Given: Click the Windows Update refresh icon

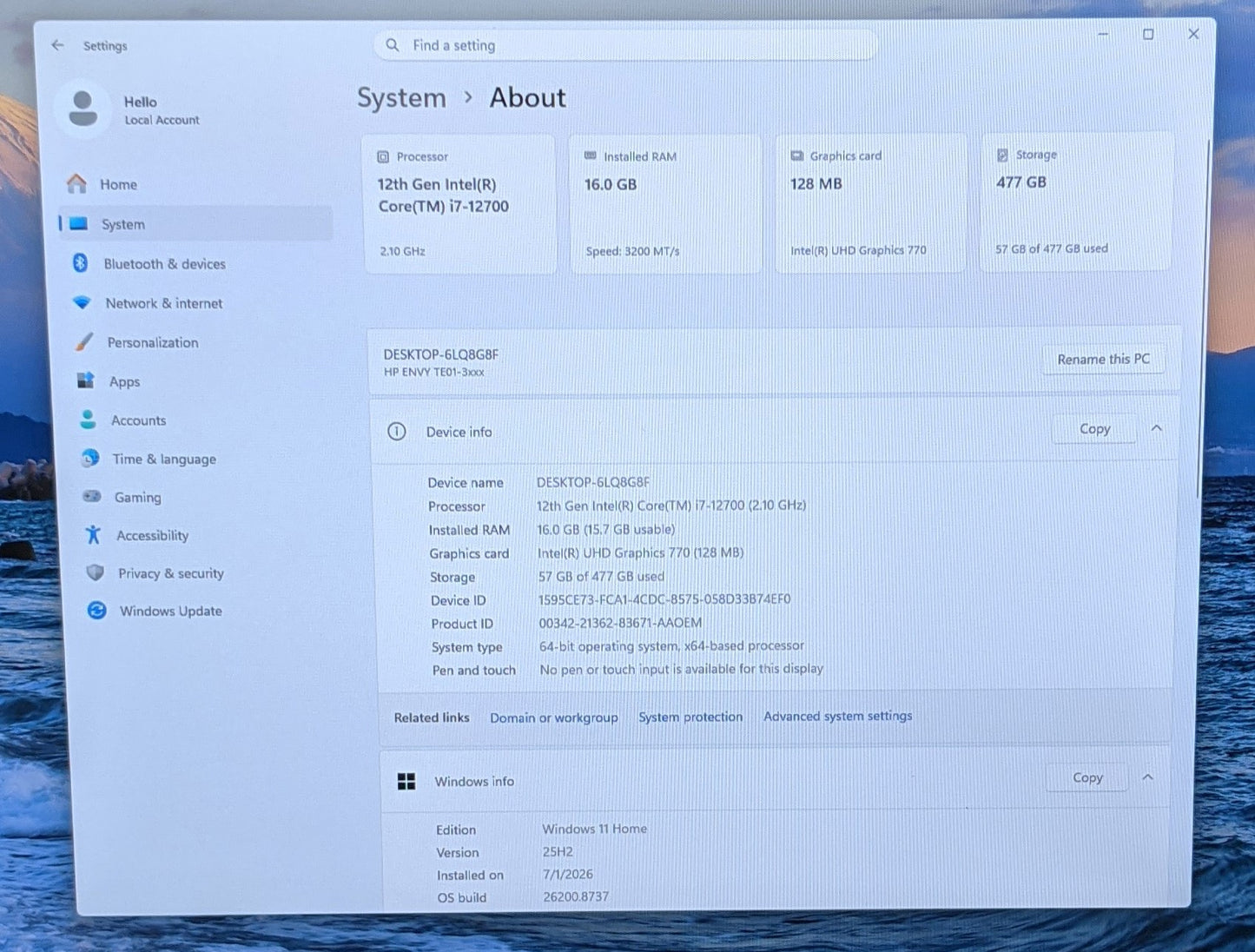Looking at the screenshot, I should (x=96, y=610).
